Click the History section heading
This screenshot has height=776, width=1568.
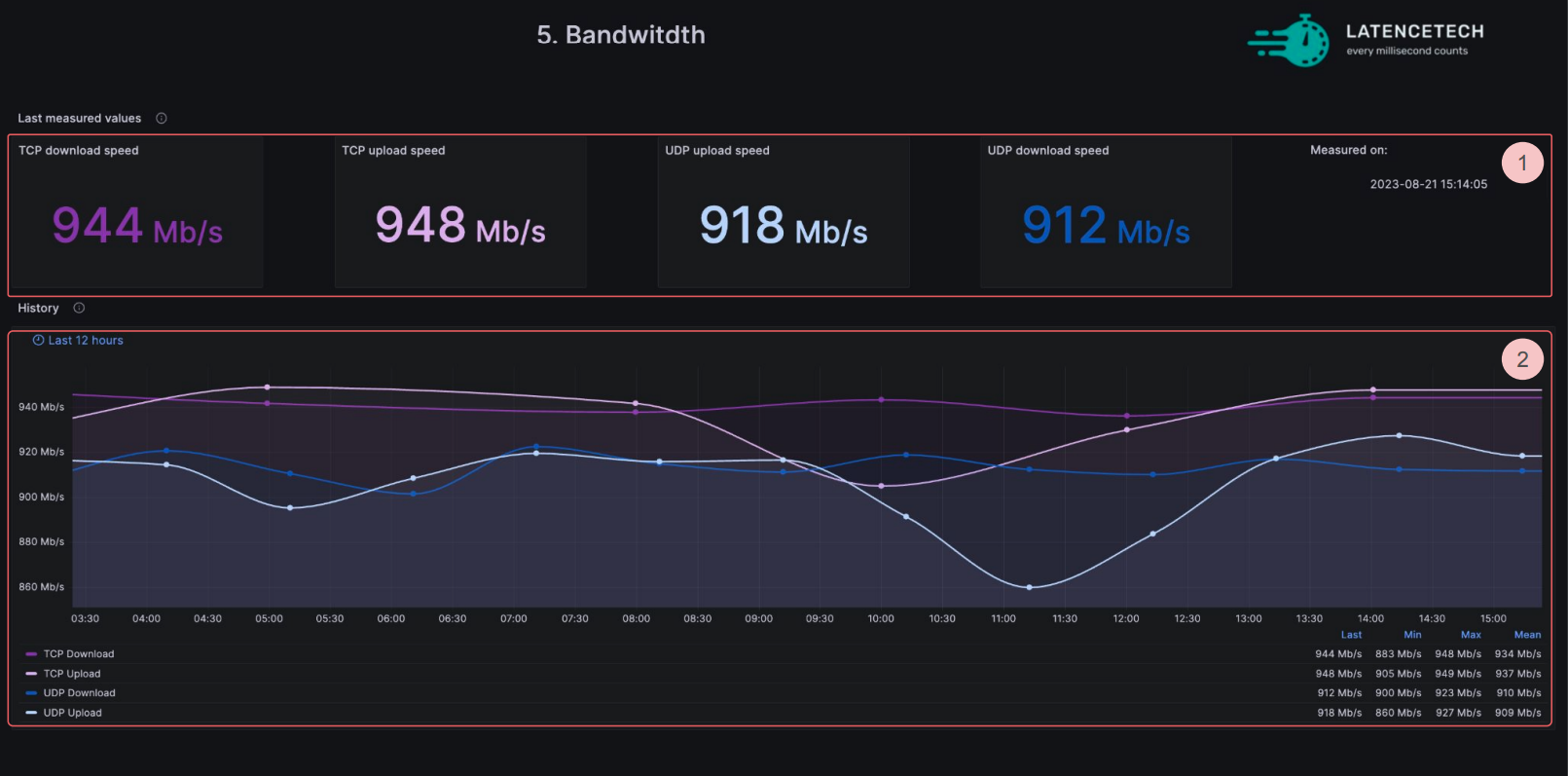(38, 309)
